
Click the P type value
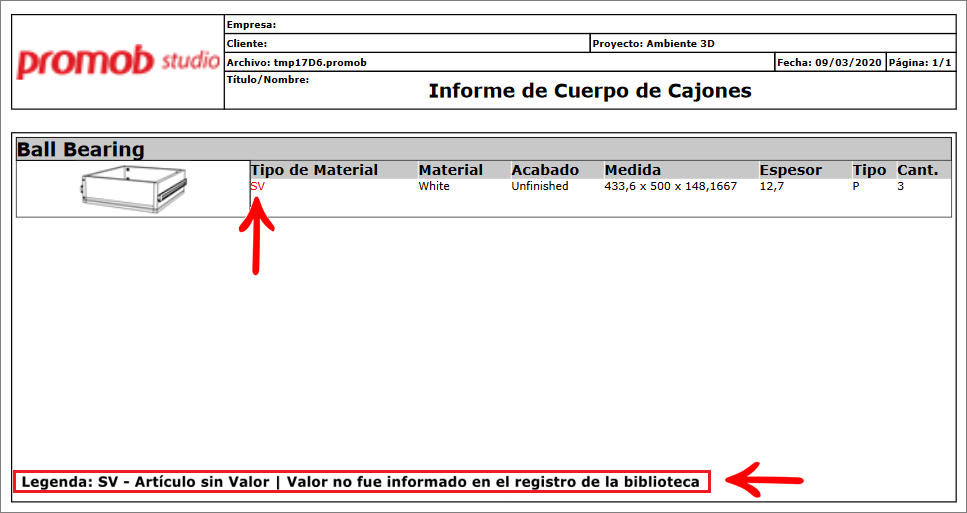click(855, 186)
